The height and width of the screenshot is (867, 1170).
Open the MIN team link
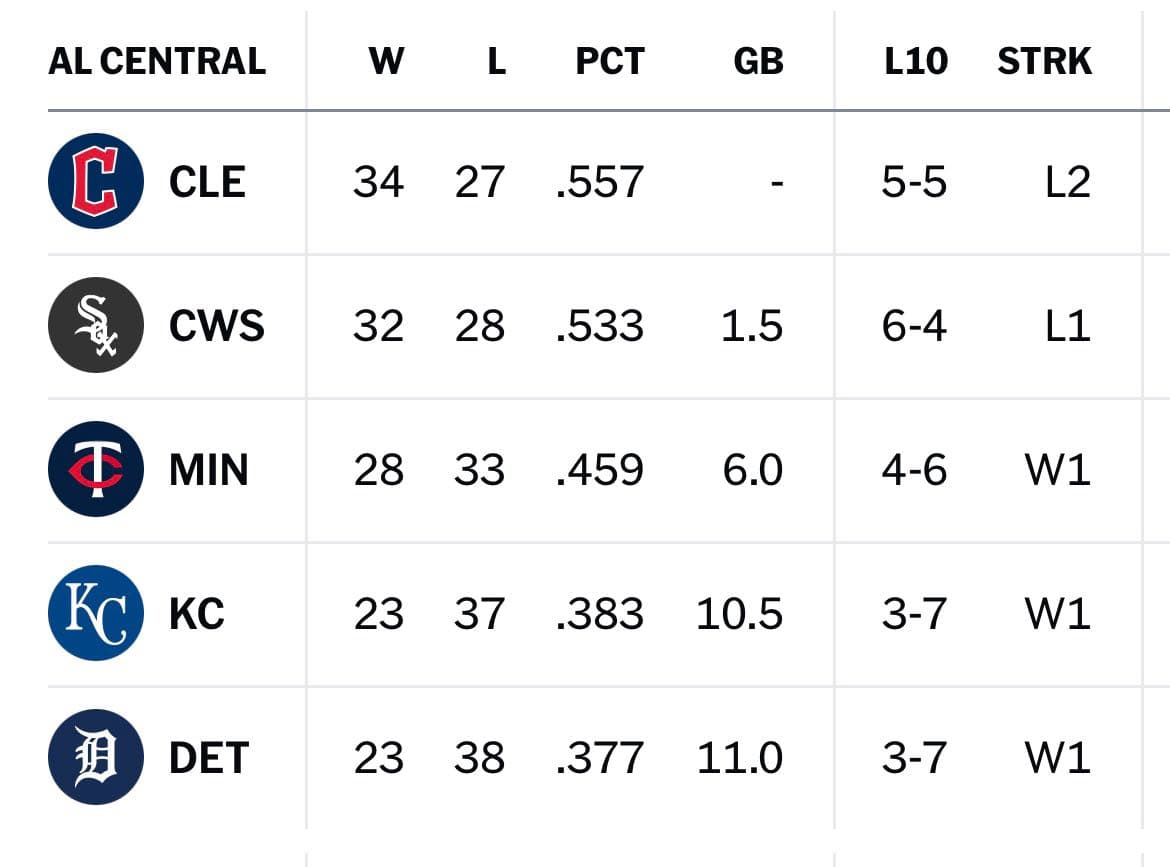point(208,470)
